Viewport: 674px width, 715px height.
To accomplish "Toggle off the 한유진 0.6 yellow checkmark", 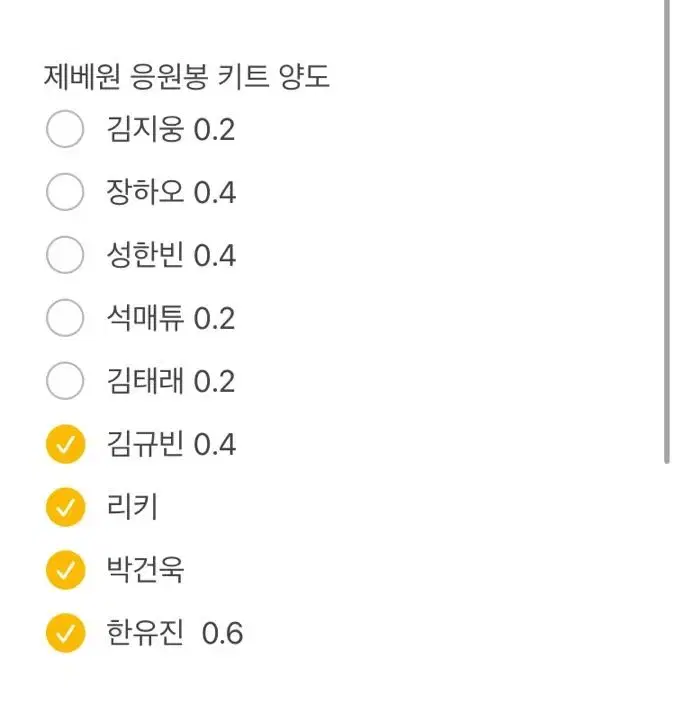I will coord(65,634).
